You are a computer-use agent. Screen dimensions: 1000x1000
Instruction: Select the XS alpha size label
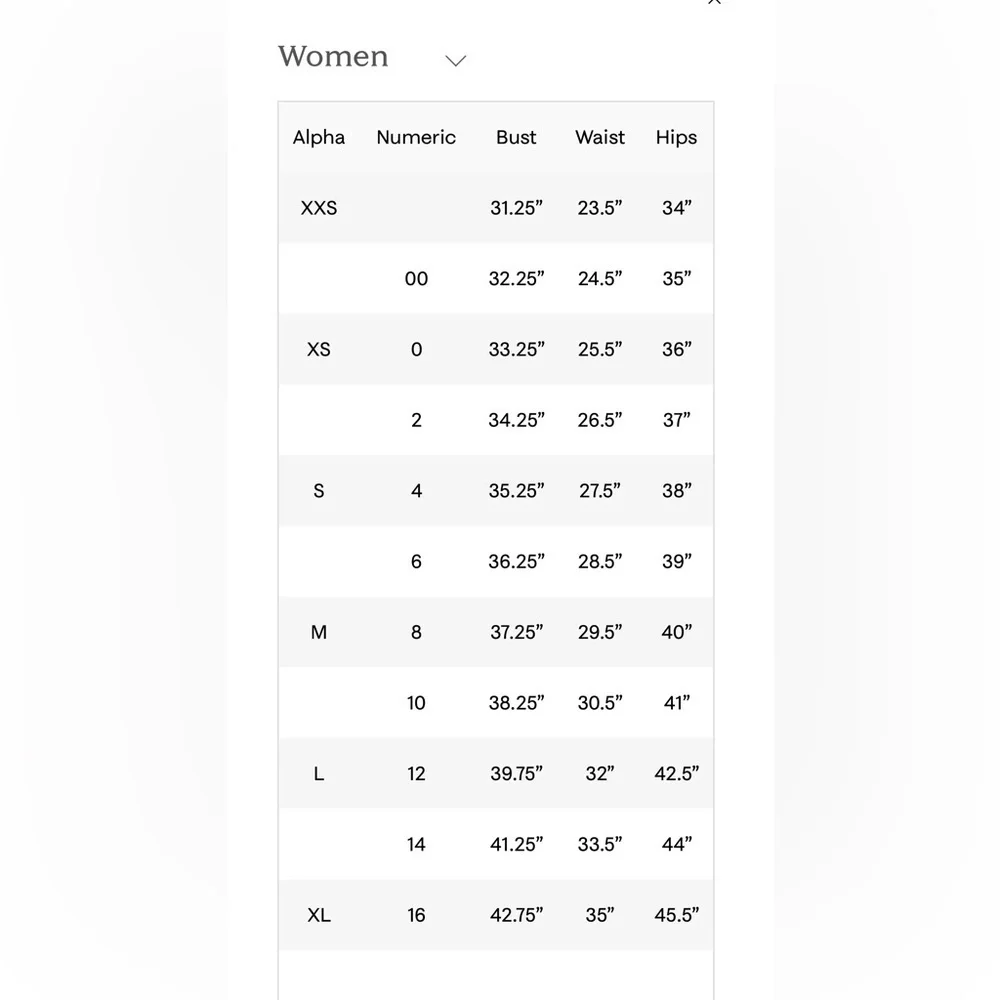tap(318, 349)
